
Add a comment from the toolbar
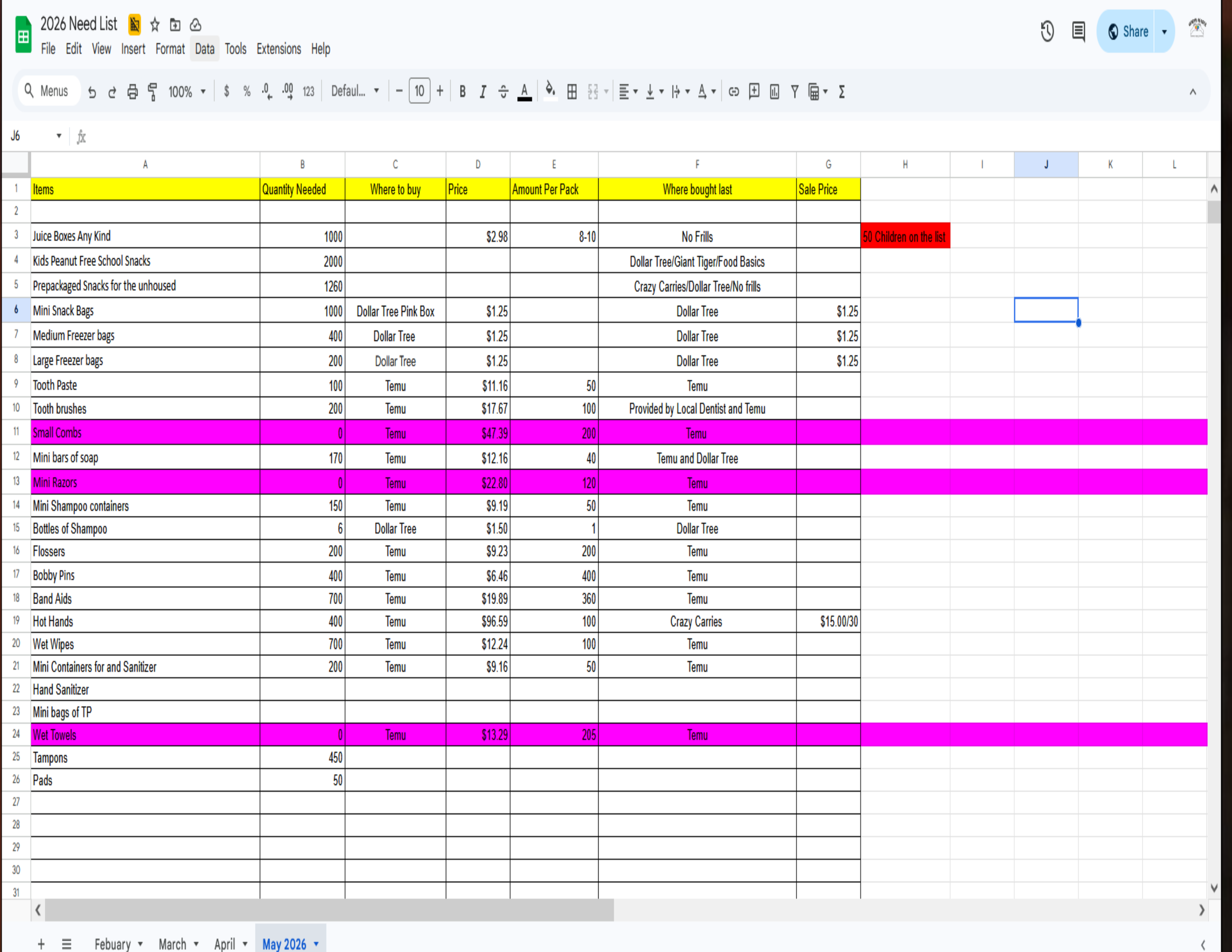[754, 91]
